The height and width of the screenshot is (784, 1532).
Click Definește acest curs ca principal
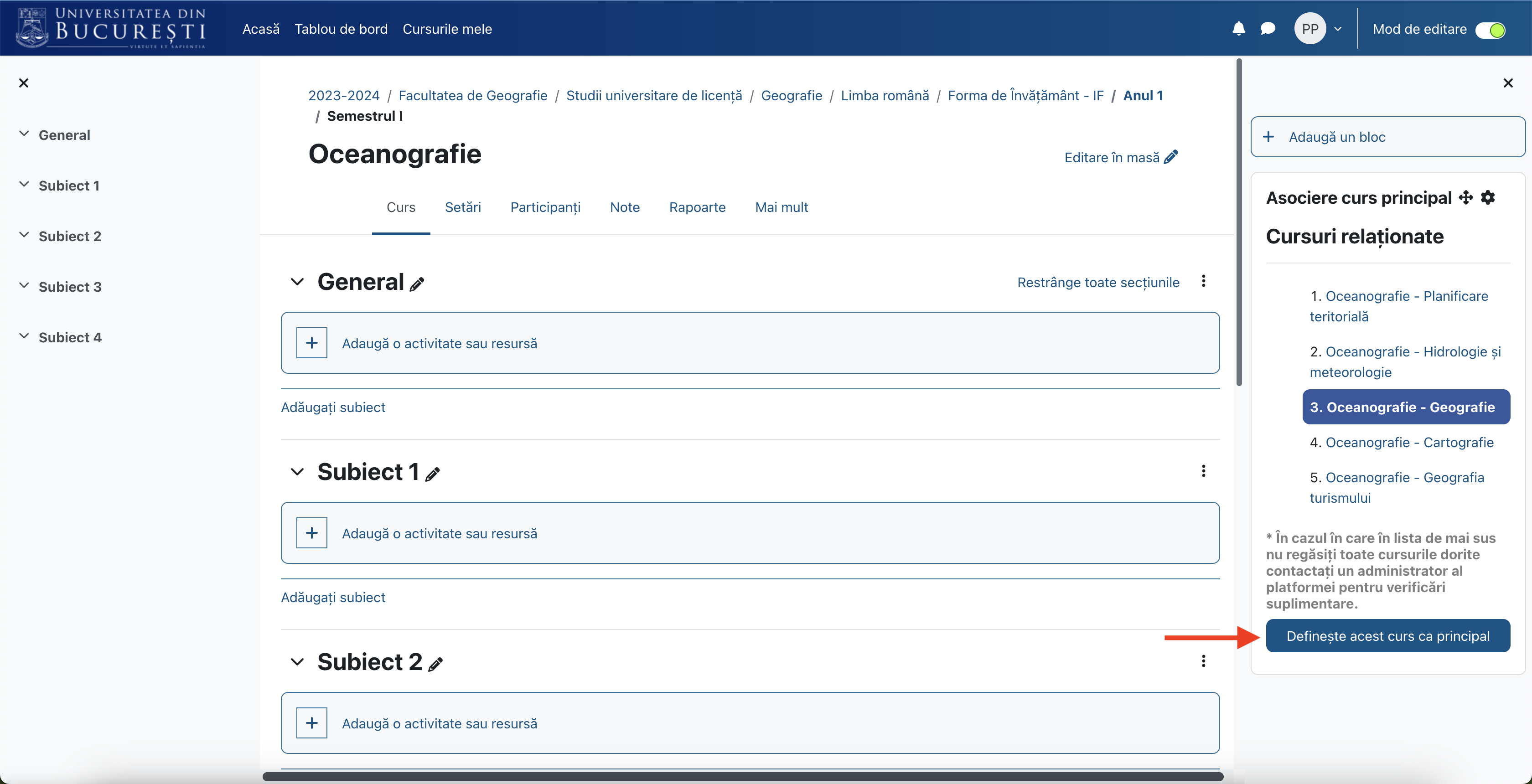(x=1387, y=636)
